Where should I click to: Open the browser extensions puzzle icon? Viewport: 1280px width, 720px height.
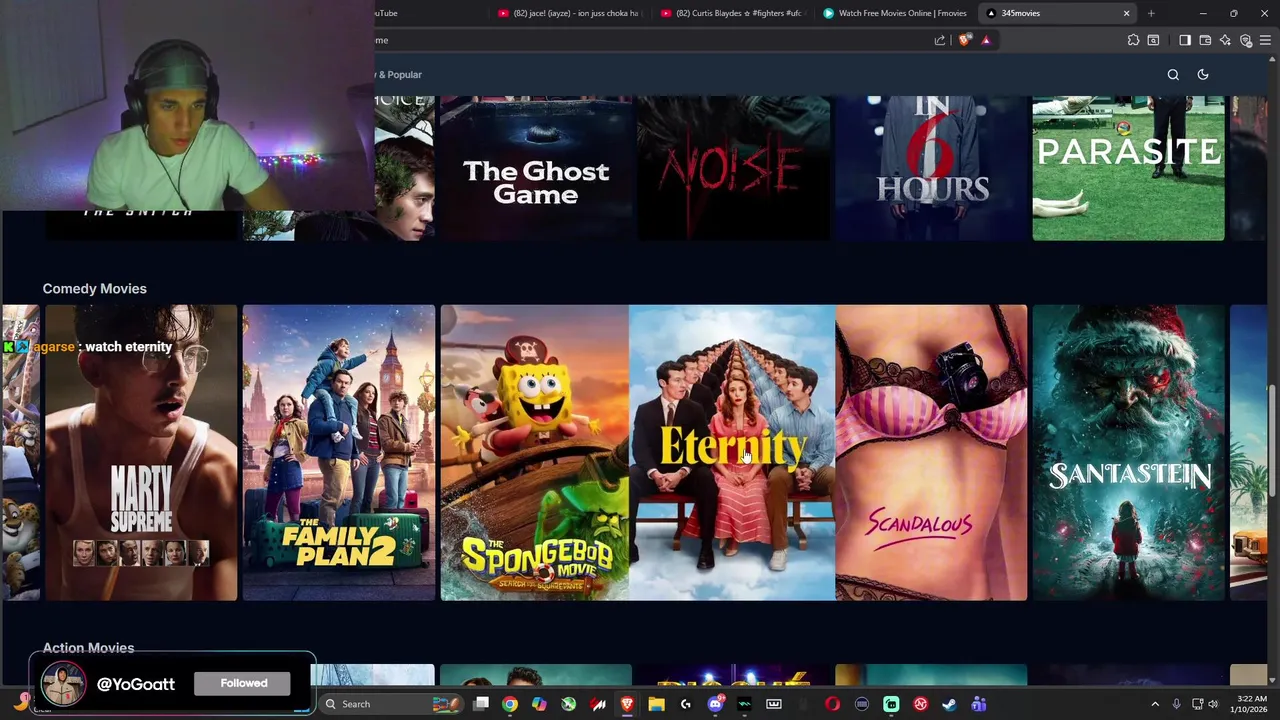click(x=1133, y=40)
